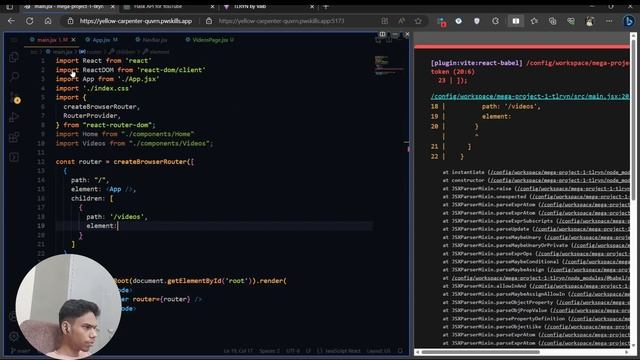Click the right pane URL ending in 5173

[x=281, y=21]
